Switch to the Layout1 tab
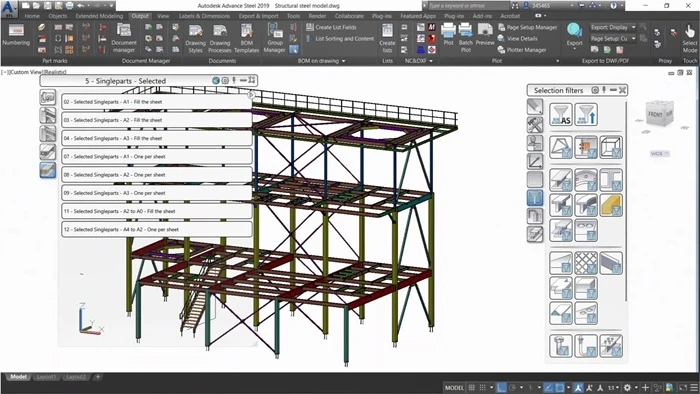700x394 pixels. 46,377
